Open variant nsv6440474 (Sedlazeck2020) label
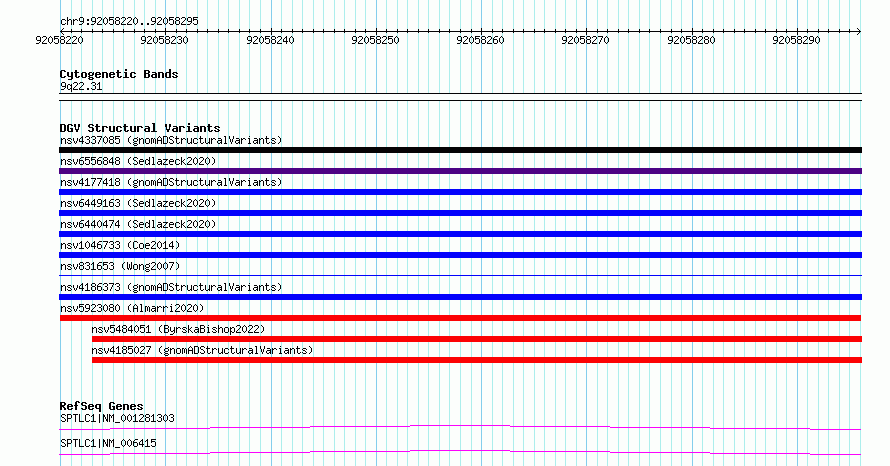 (x=138, y=224)
